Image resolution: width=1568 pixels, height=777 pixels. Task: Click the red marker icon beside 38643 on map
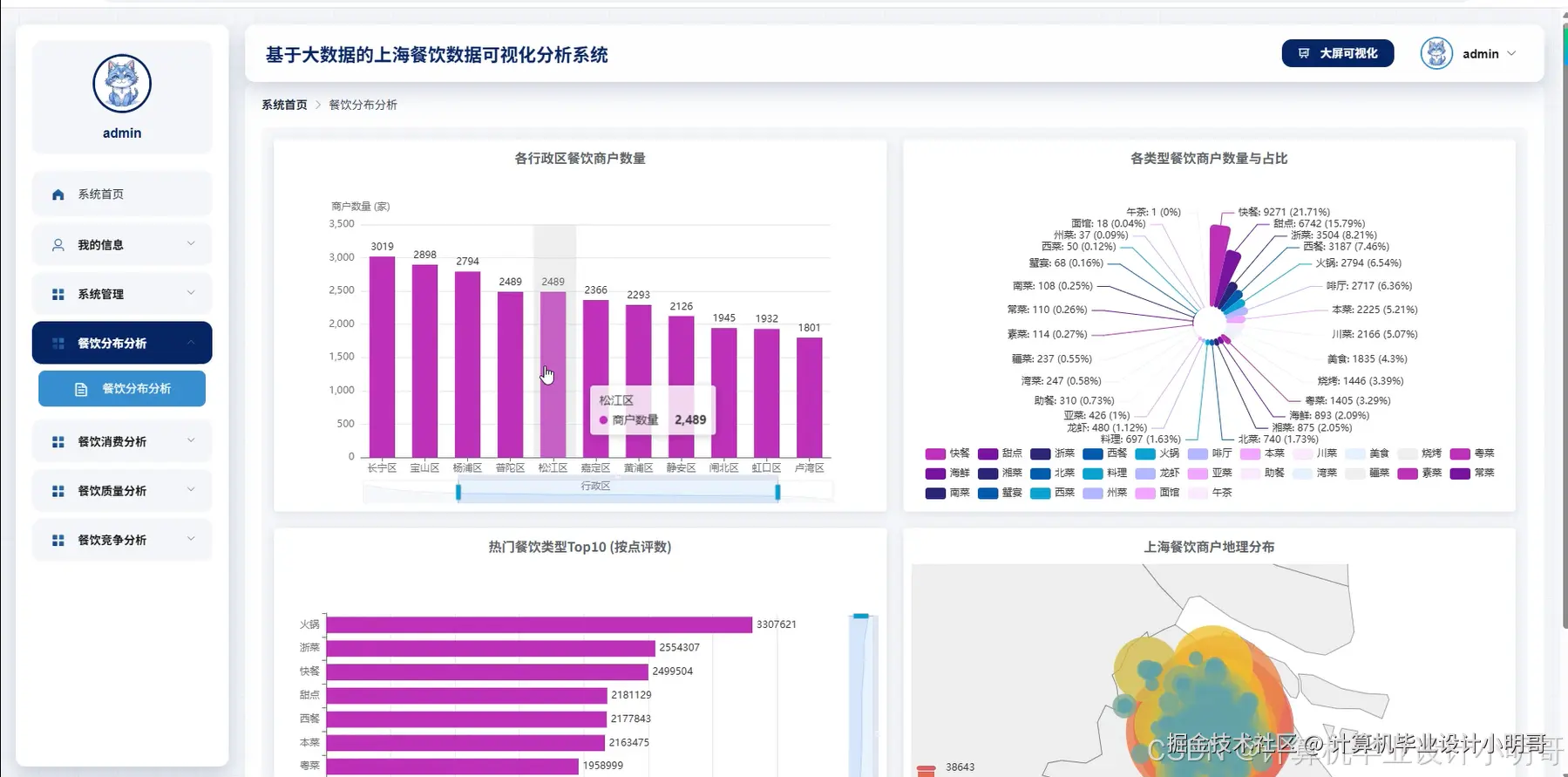pyautogui.click(x=926, y=770)
